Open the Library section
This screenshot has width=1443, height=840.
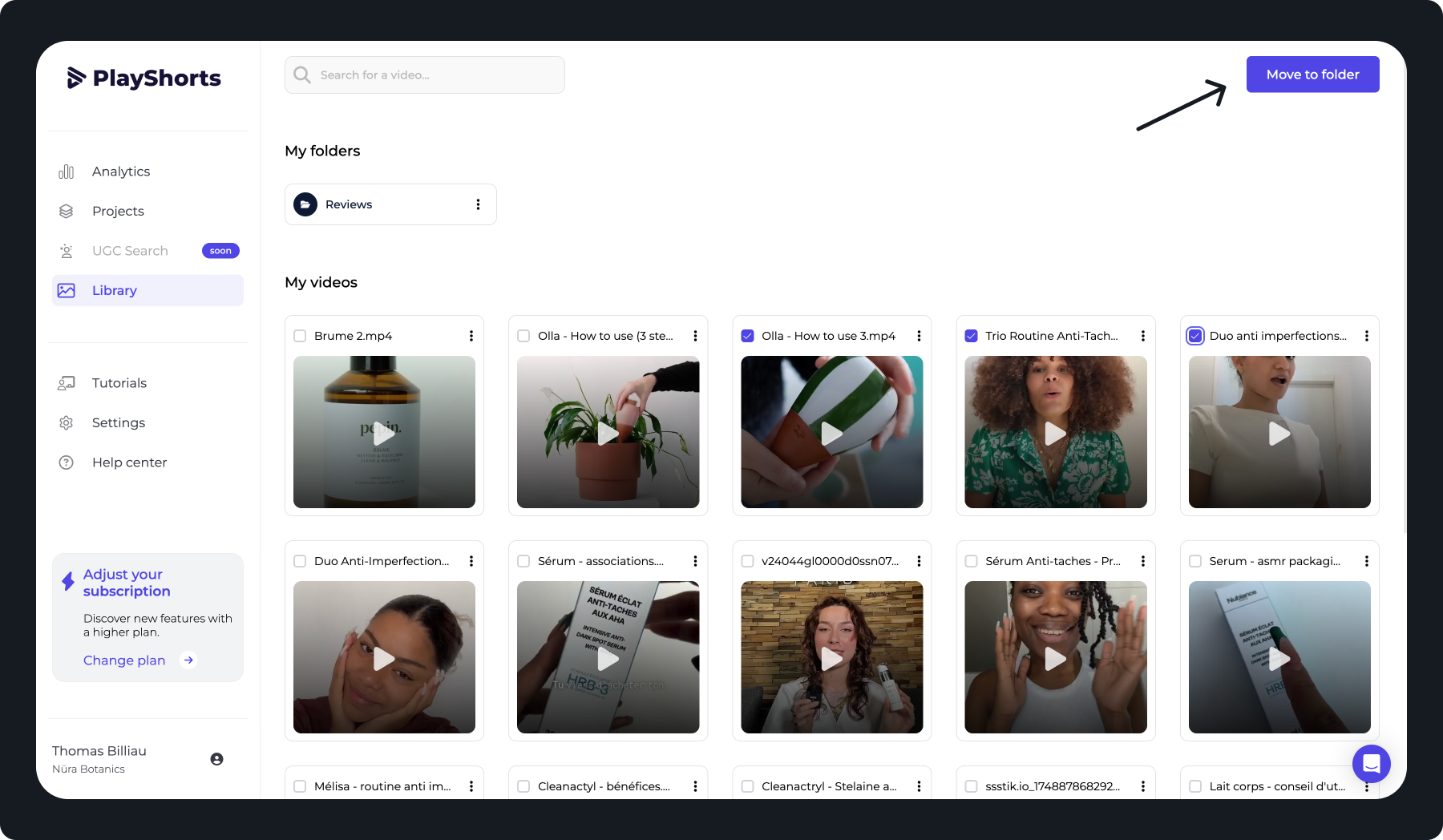pos(148,290)
